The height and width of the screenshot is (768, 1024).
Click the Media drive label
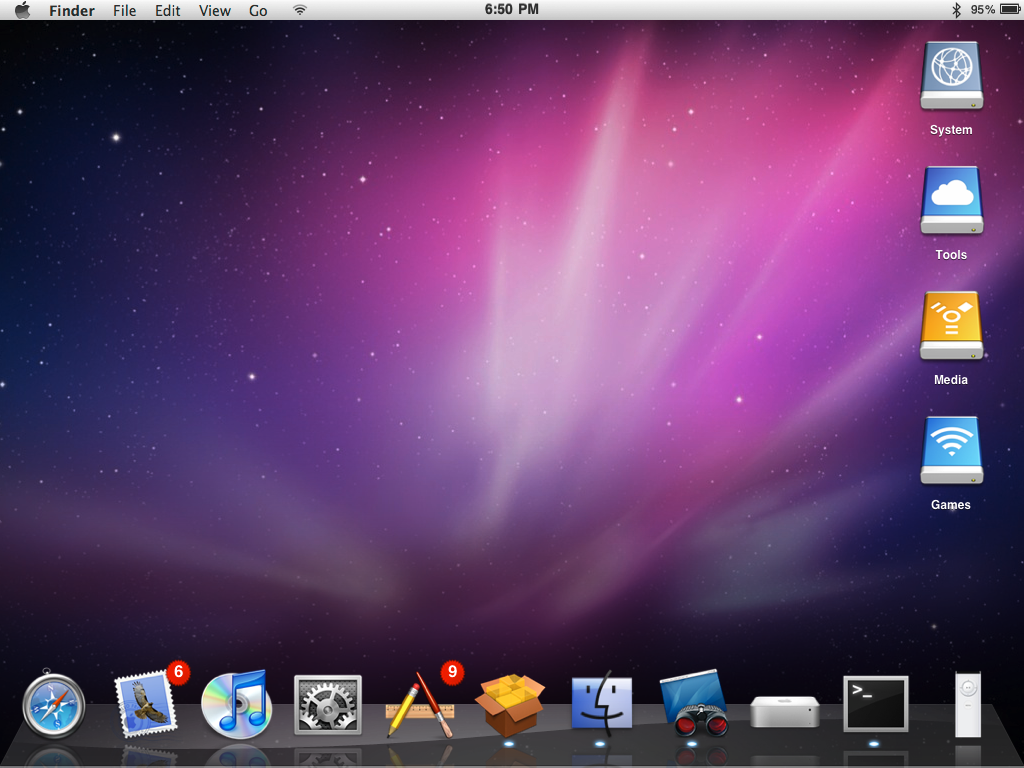[x=951, y=379]
